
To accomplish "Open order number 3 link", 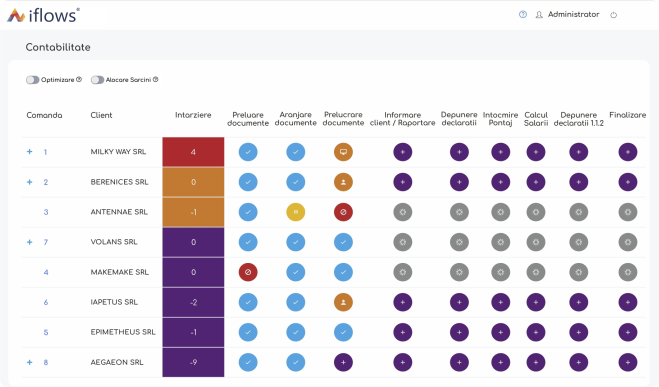I will 46,212.
